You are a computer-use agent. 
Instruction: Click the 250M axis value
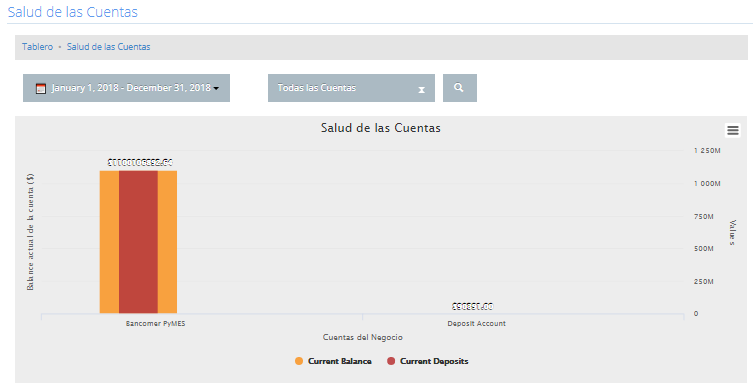point(704,281)
